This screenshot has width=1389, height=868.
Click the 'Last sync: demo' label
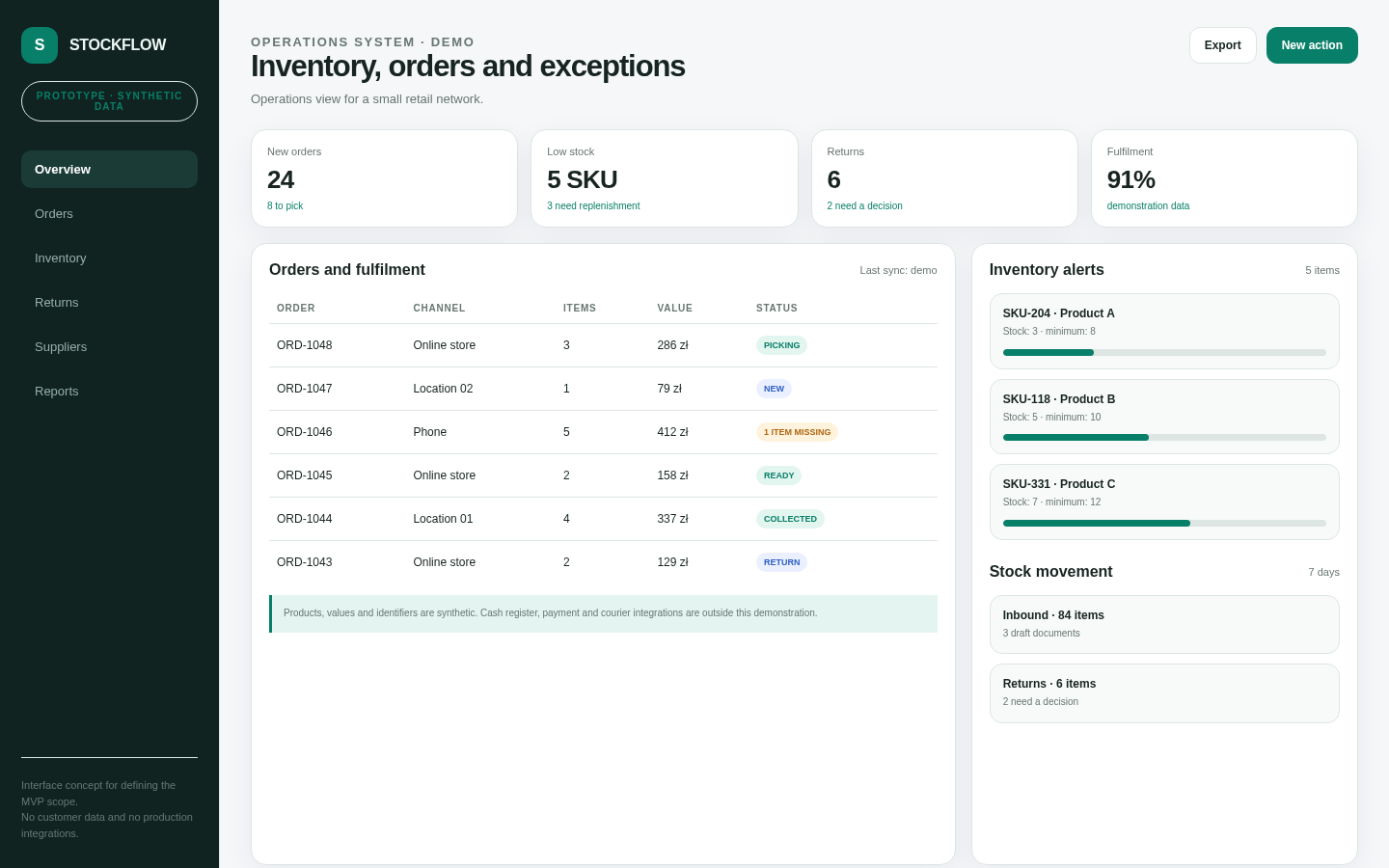[898, 270]
